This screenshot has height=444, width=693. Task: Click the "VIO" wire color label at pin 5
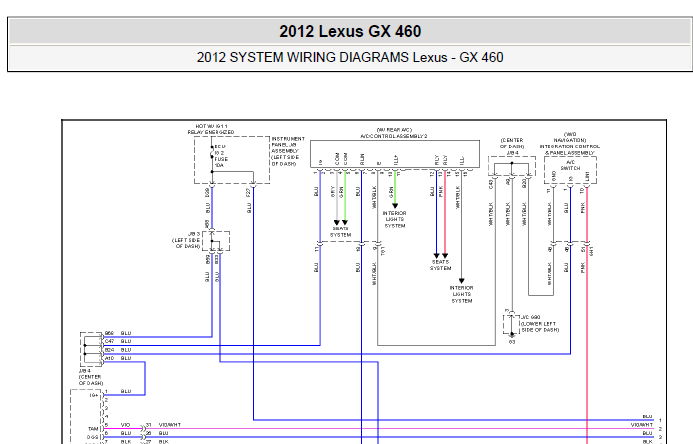126,425
